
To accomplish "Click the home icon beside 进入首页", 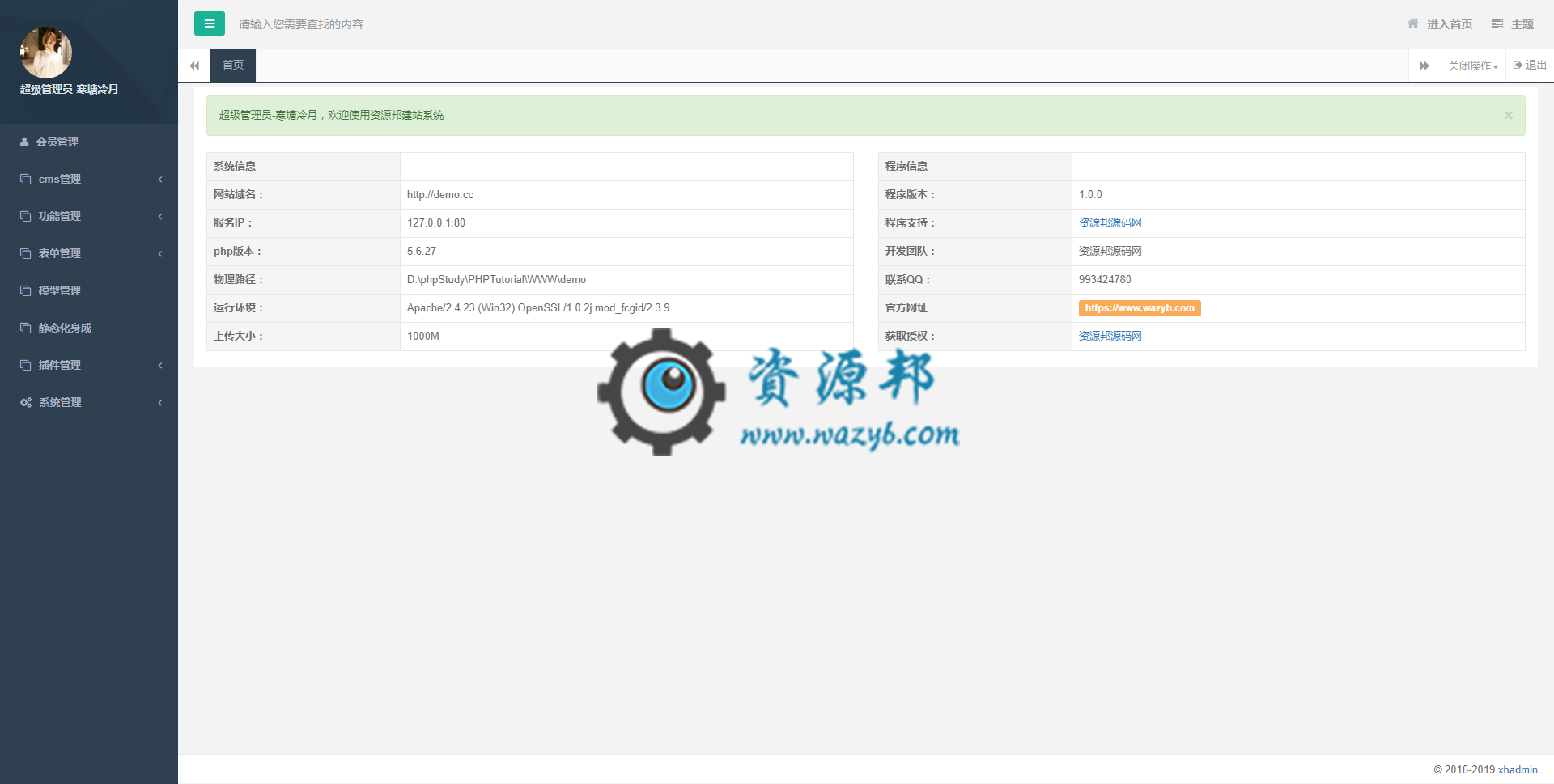I will (1413, 23).
